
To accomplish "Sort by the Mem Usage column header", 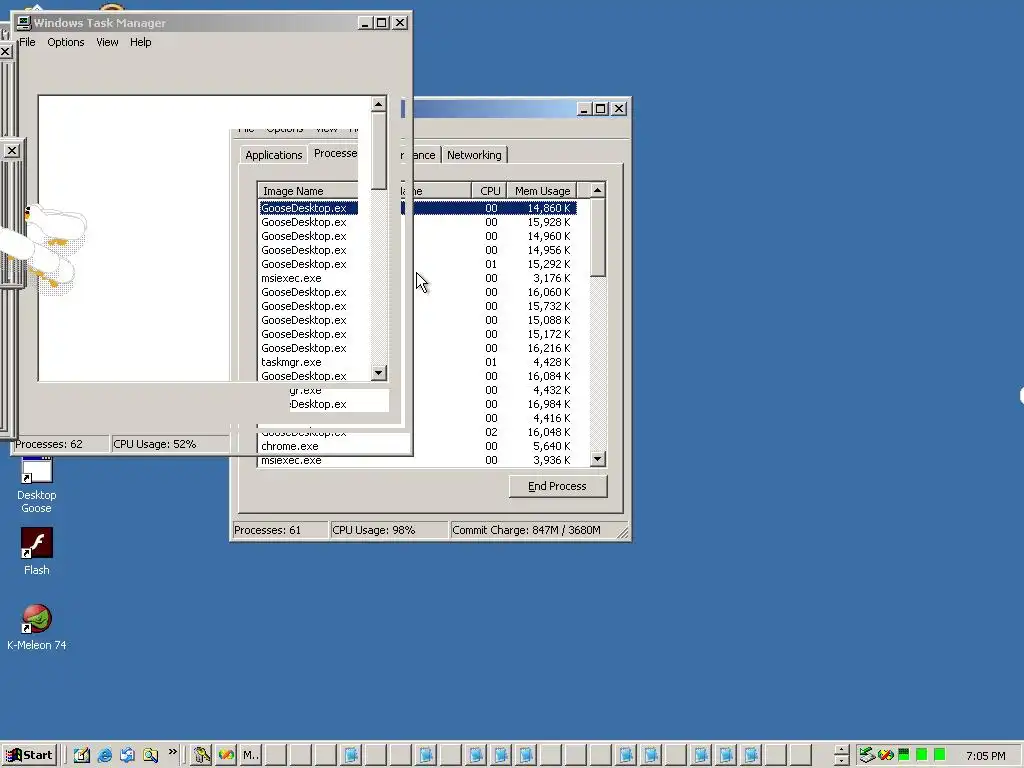I will point(541,191).
